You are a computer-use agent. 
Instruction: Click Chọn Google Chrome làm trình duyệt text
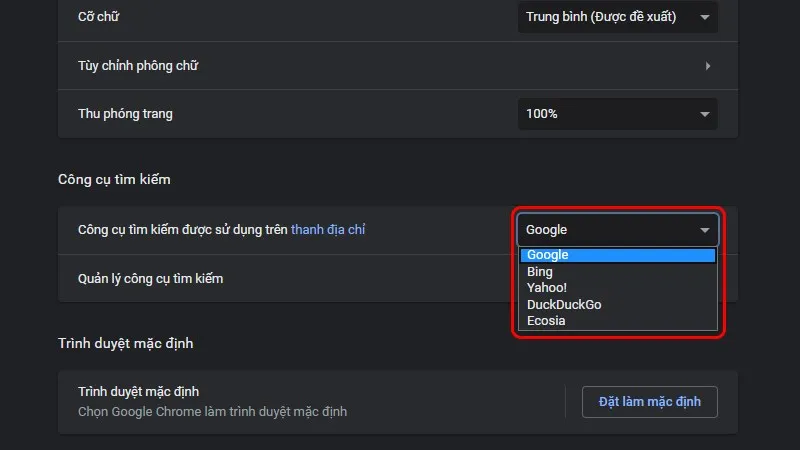pos(212,412)
